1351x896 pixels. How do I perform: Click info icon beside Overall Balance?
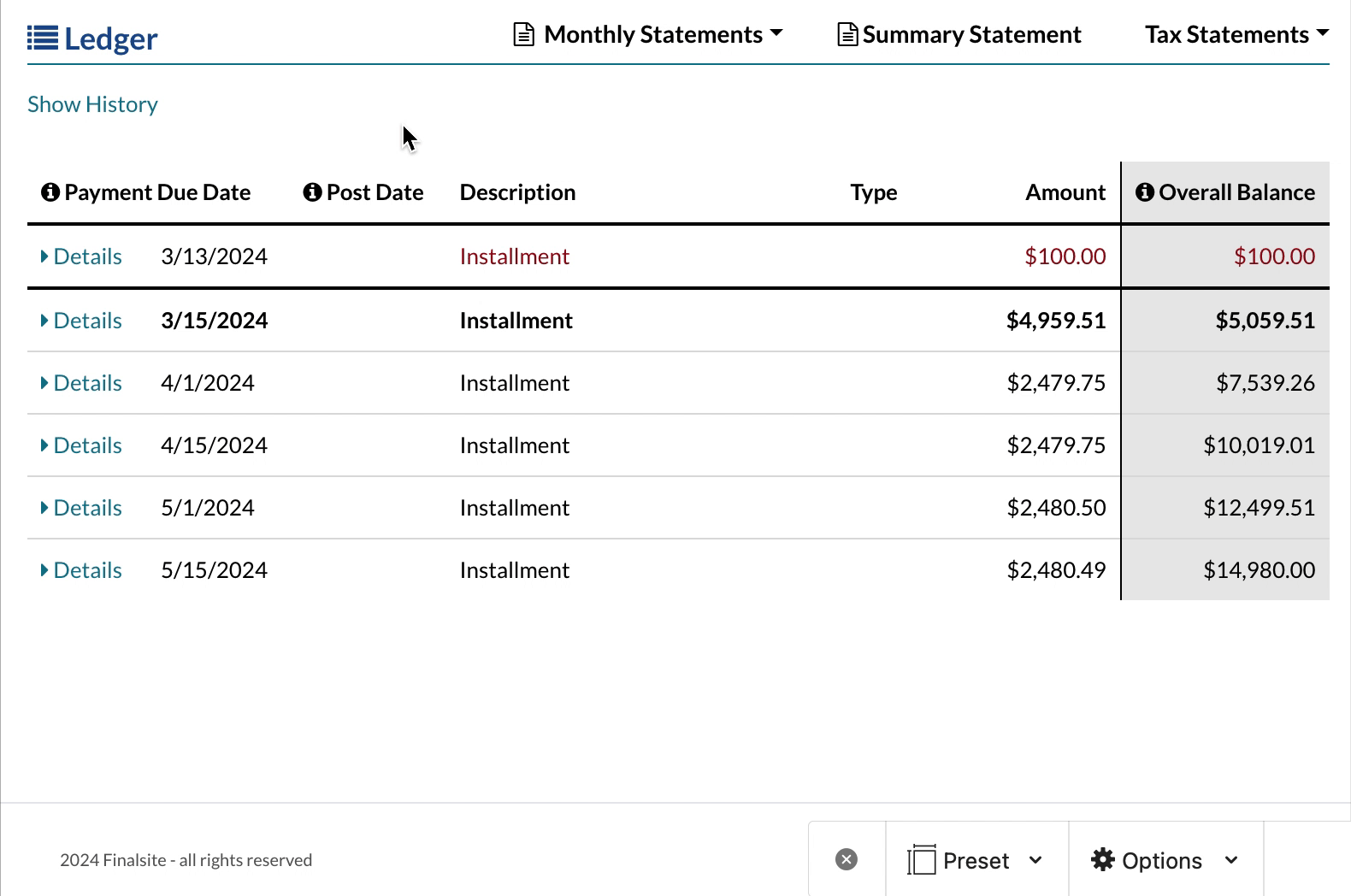pos(1144,192)
